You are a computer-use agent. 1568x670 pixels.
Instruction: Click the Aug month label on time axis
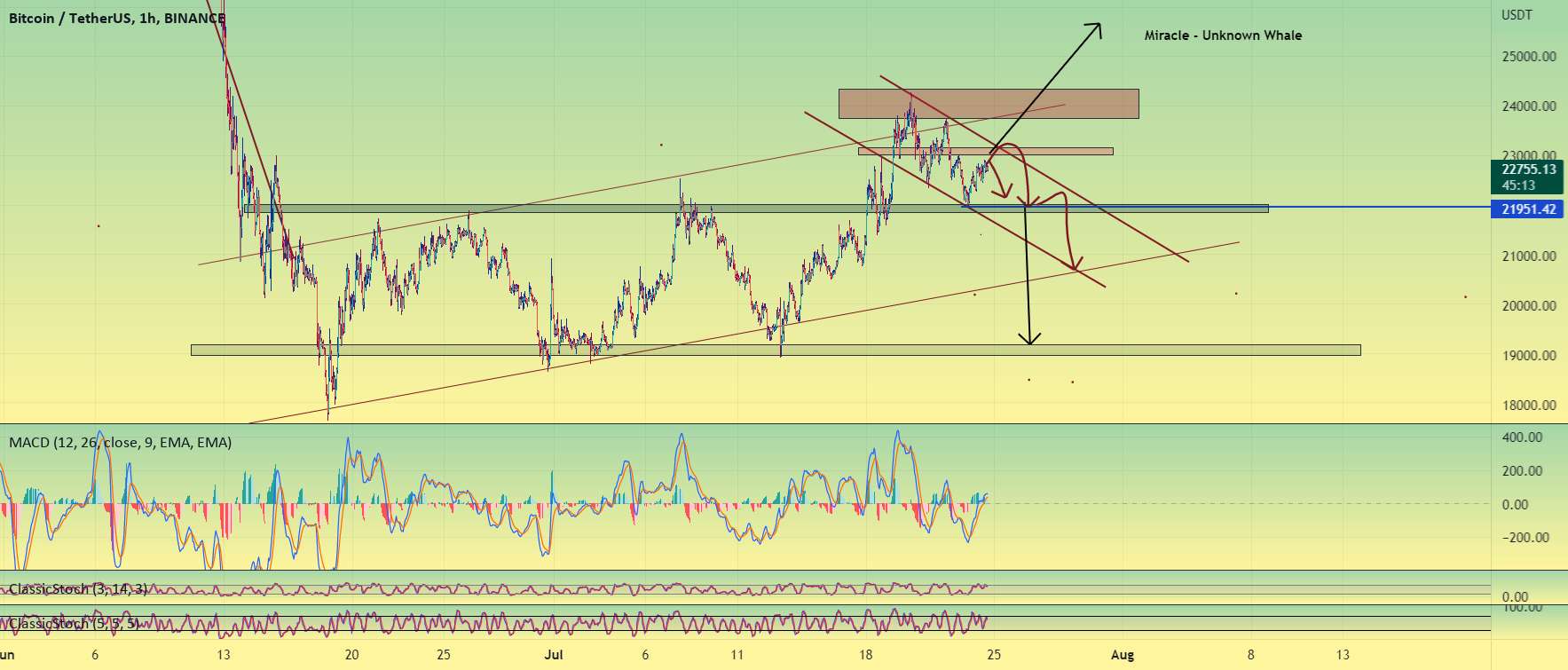(1123, 655)
